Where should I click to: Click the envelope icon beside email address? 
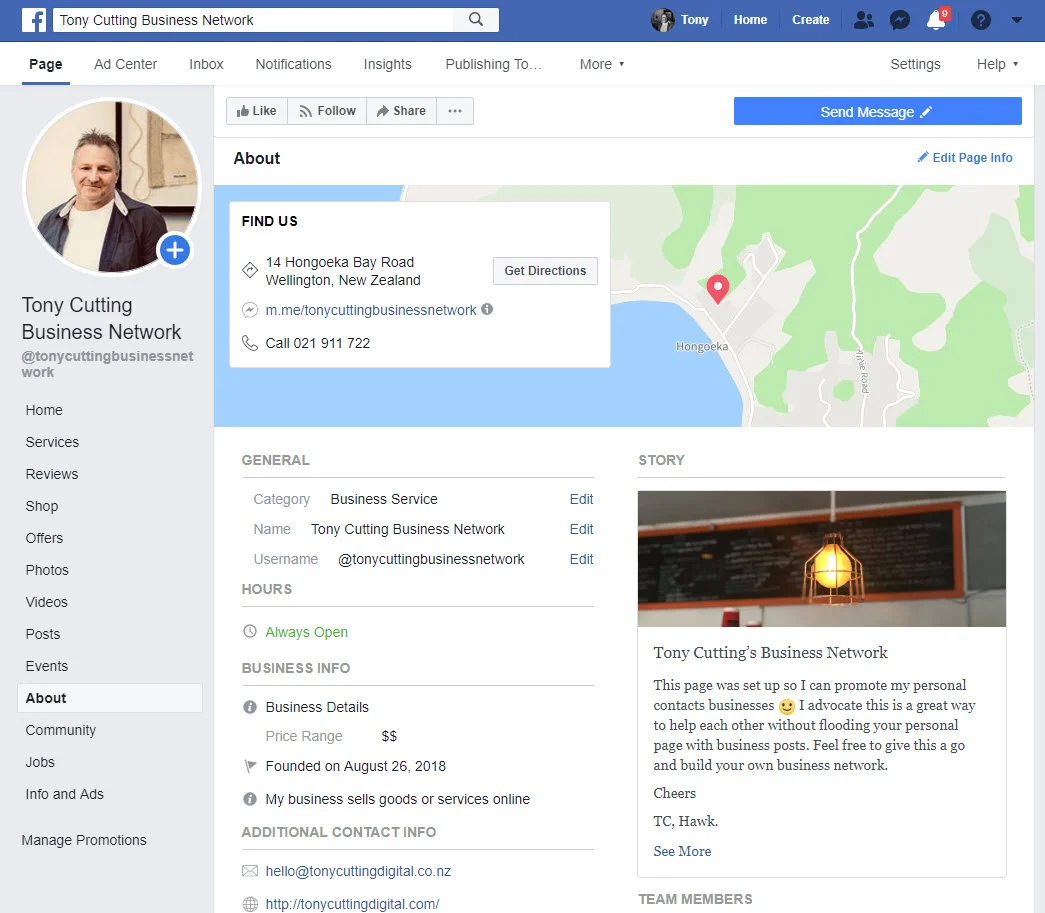pos(250,871)
